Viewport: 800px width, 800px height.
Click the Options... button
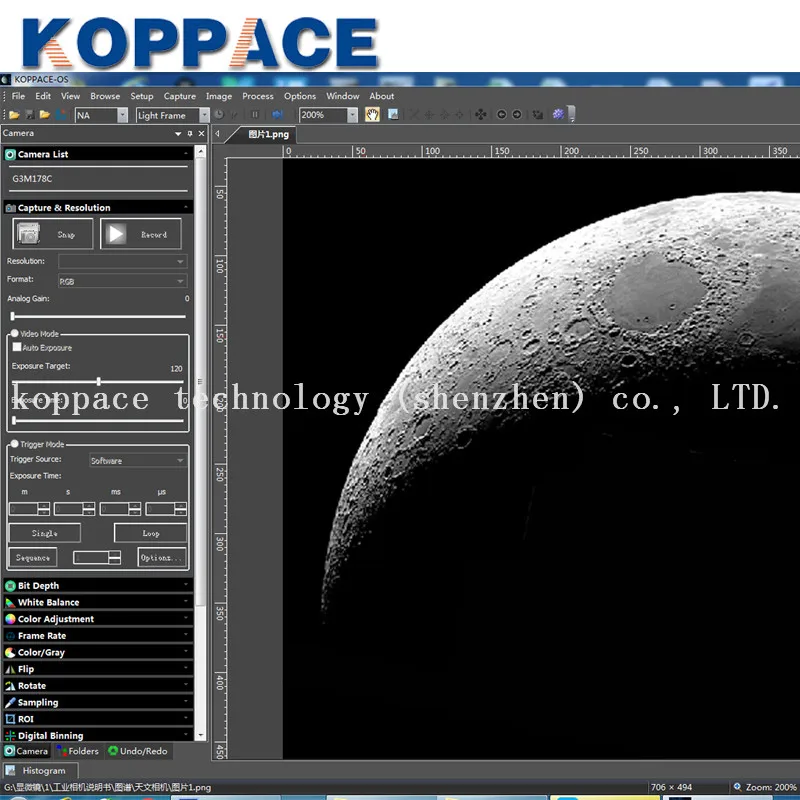[x=162, y=558]
